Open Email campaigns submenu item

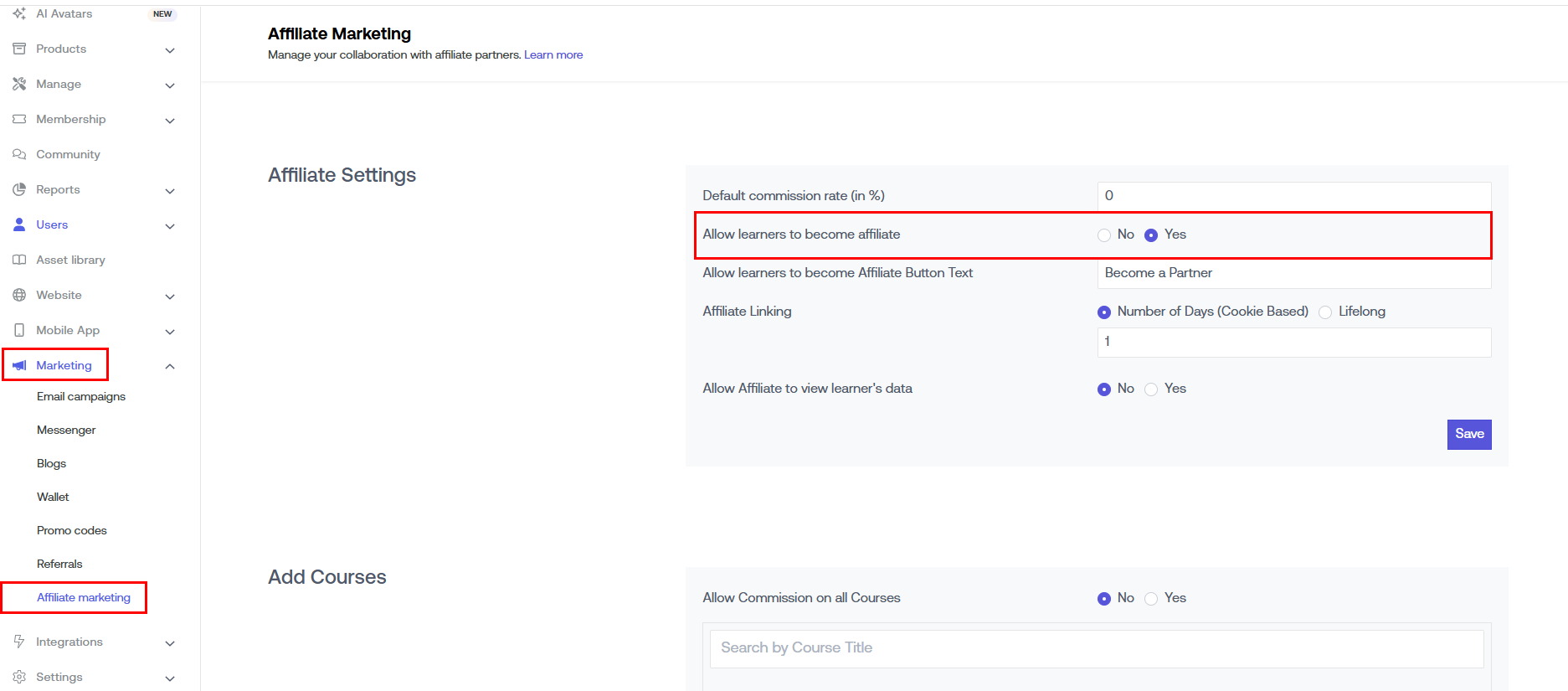[x=81, y=396]
